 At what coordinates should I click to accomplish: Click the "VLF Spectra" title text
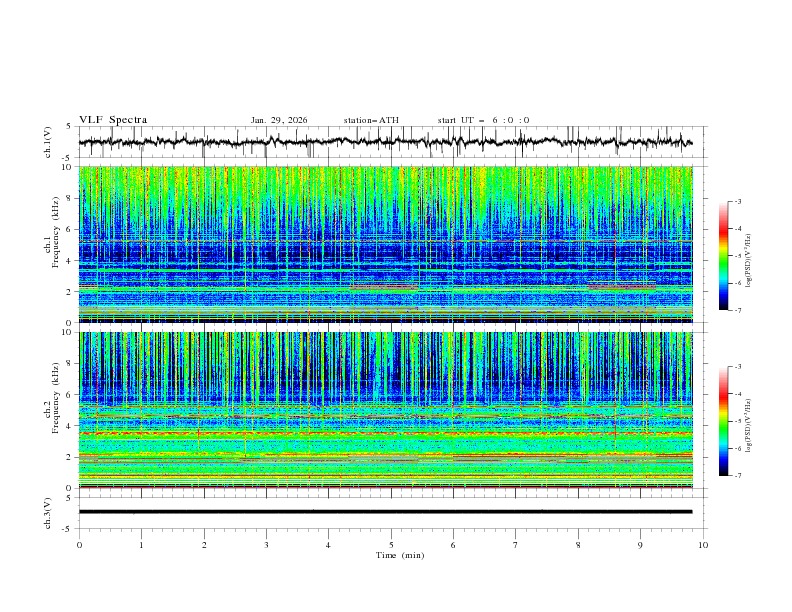113,120
